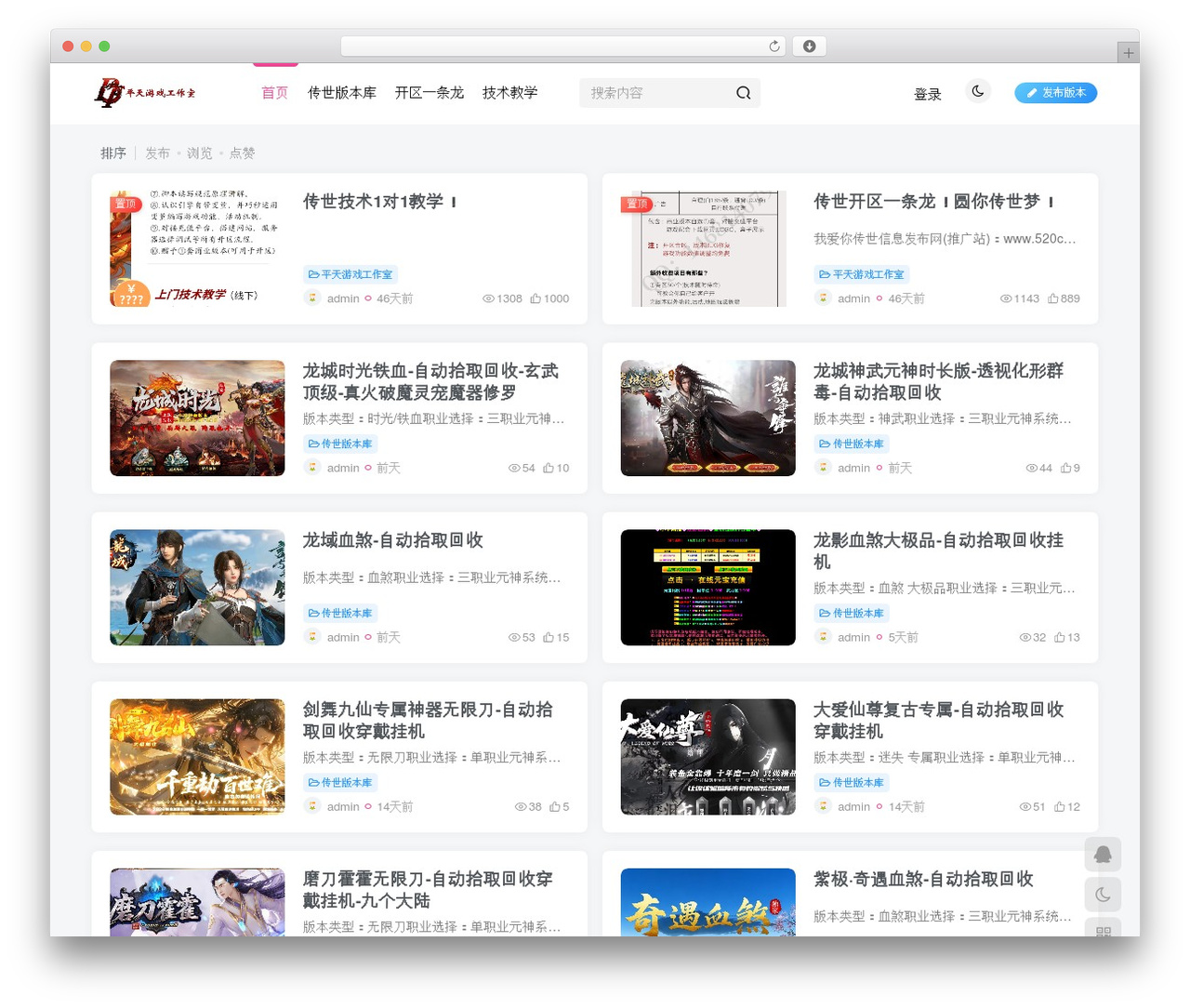Click like icon on 龙域血煞 card
1190x1008 pixels.
(x=549, y=637)
